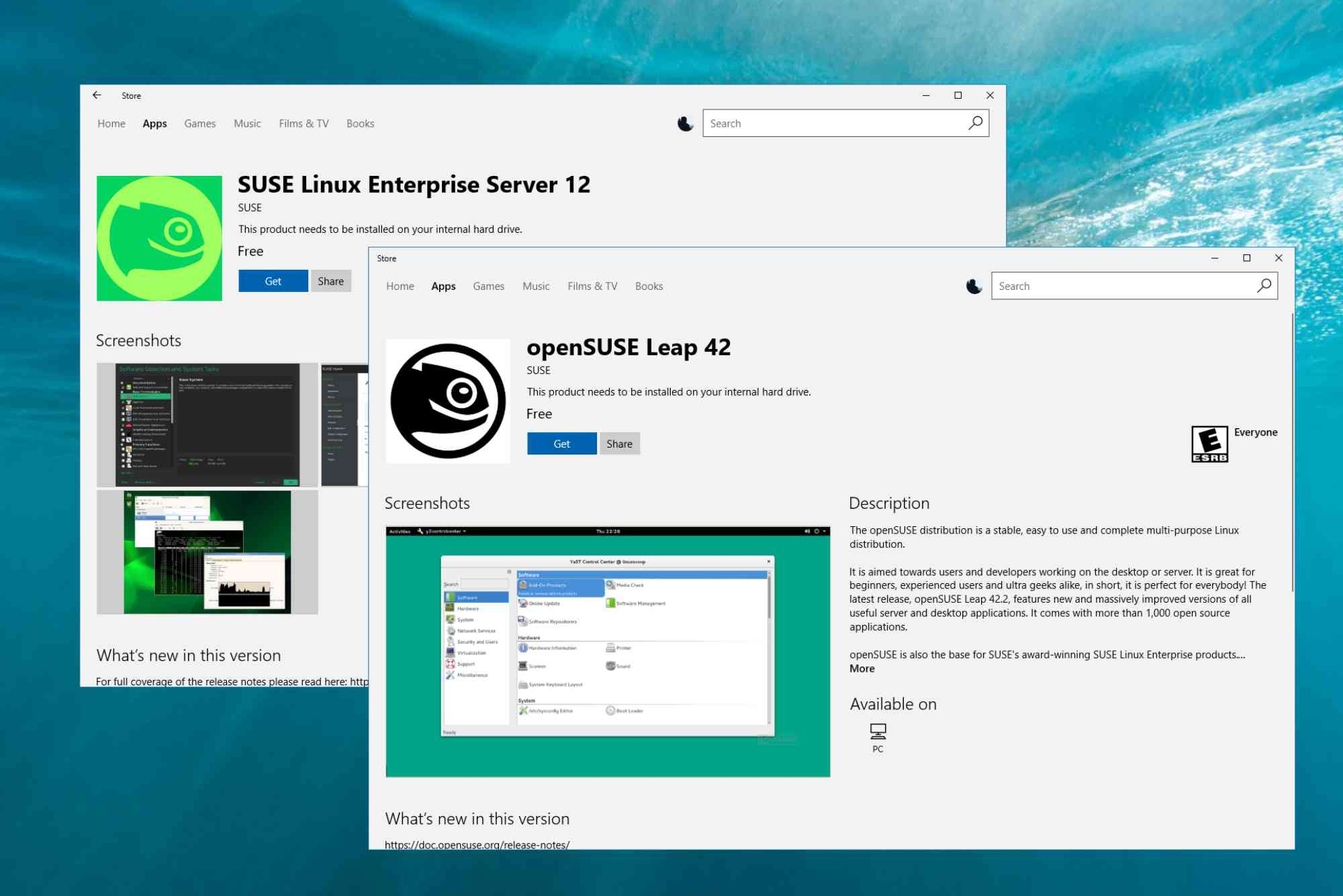Click search magnifier in openSUSE Store window
This screenshot has height=896, width=1343.
pos(1264,285)
